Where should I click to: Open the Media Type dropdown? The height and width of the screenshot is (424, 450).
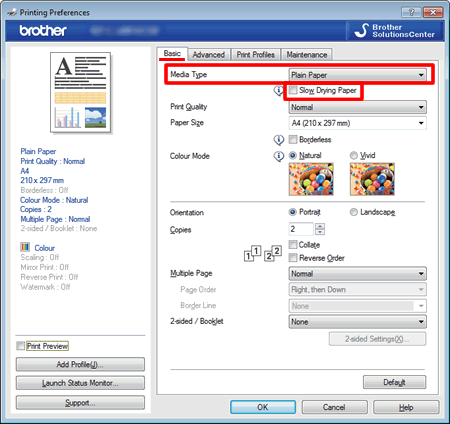click(357, 75)
